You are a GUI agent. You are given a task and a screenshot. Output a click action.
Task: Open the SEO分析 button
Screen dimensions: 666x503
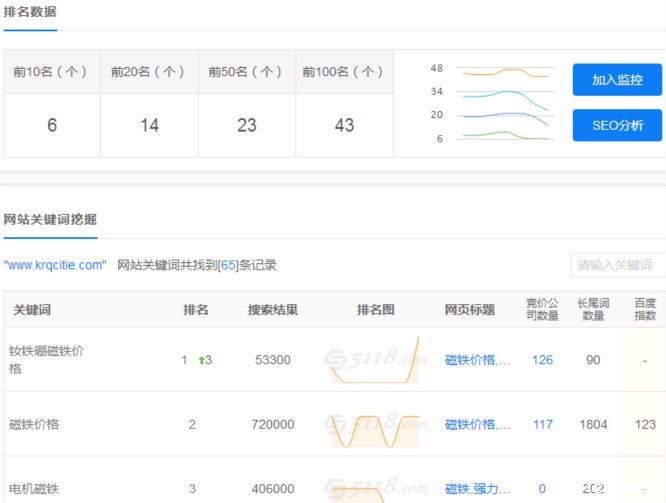point(616,125)
